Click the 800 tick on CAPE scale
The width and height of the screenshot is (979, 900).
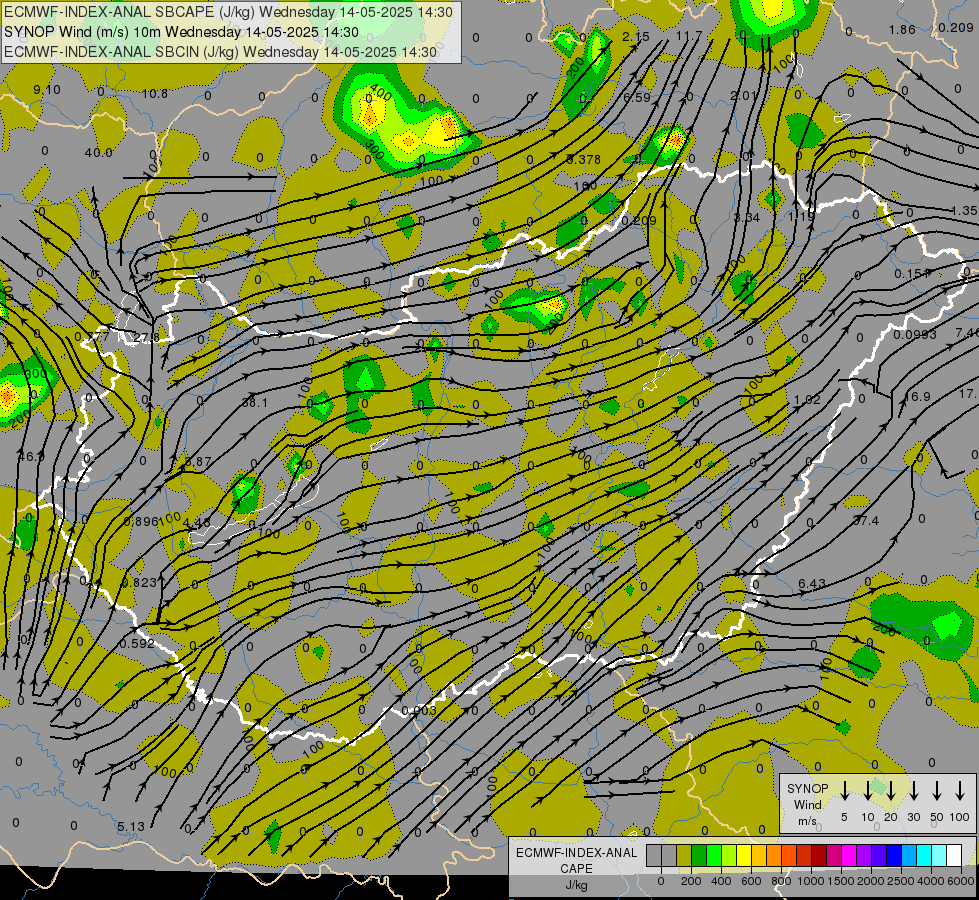(x=781, y=881)
